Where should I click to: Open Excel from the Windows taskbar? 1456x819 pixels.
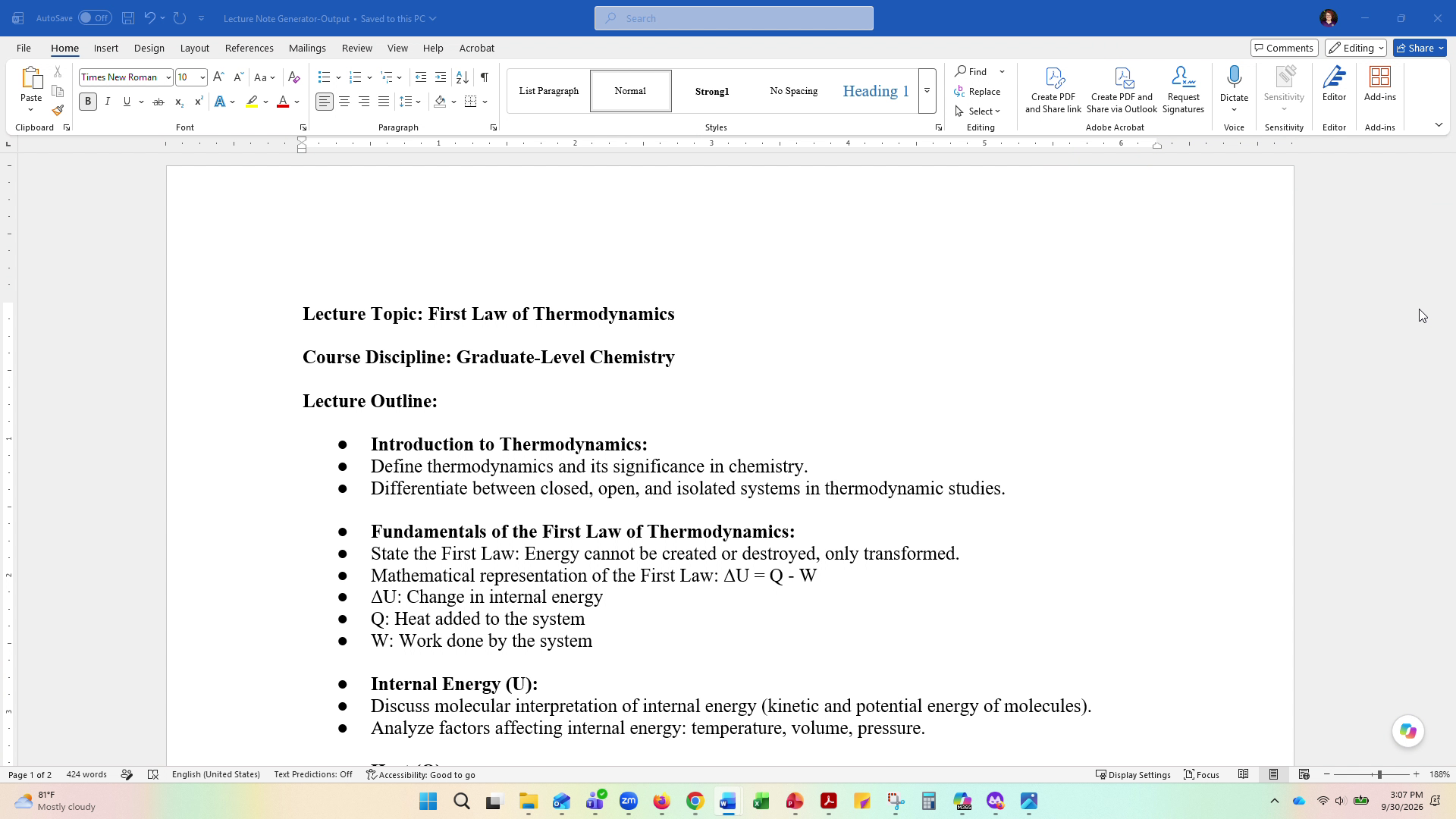pyautogui.click(x=761, y=801)
